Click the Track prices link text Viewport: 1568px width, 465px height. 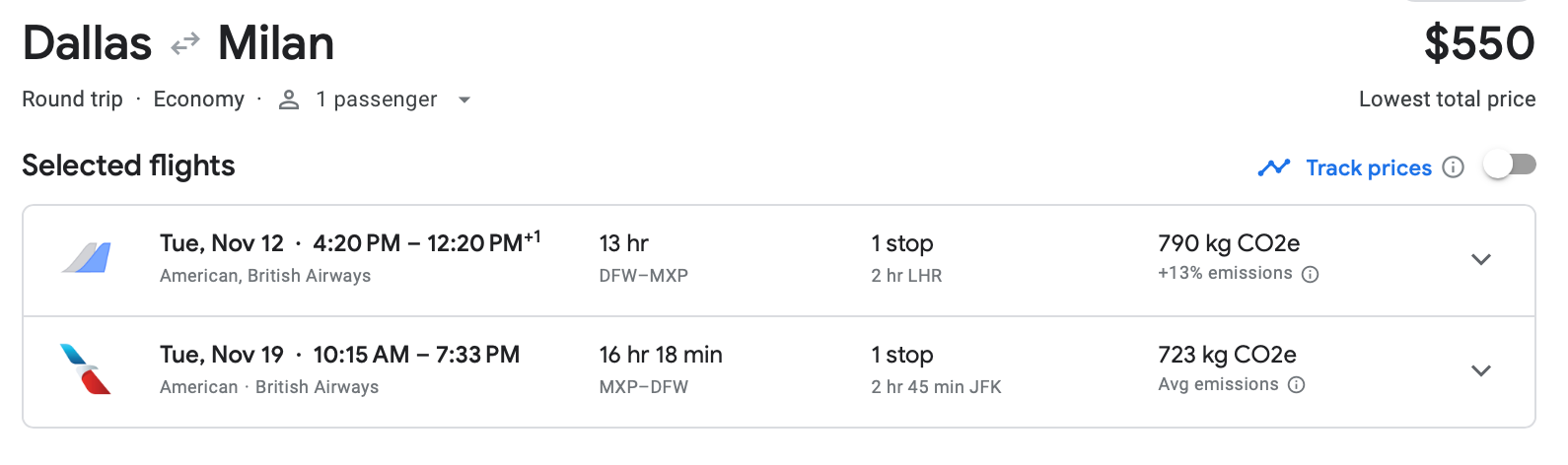click(x=1368, y=167)
